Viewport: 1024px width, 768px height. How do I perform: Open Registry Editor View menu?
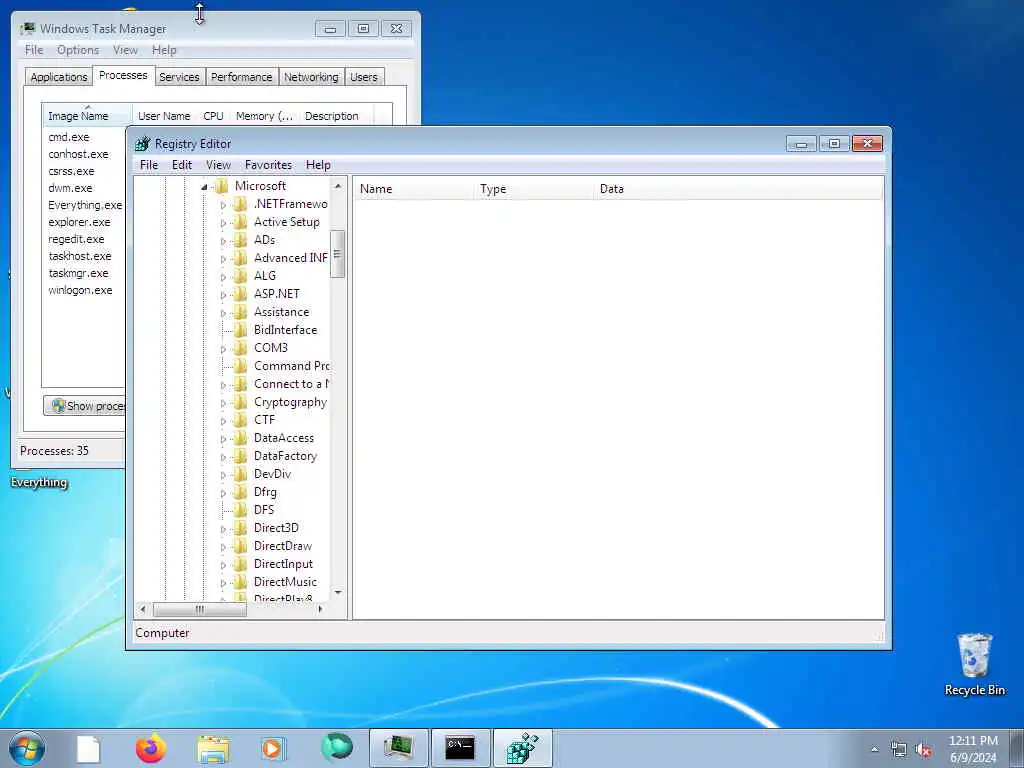(218, 165)
